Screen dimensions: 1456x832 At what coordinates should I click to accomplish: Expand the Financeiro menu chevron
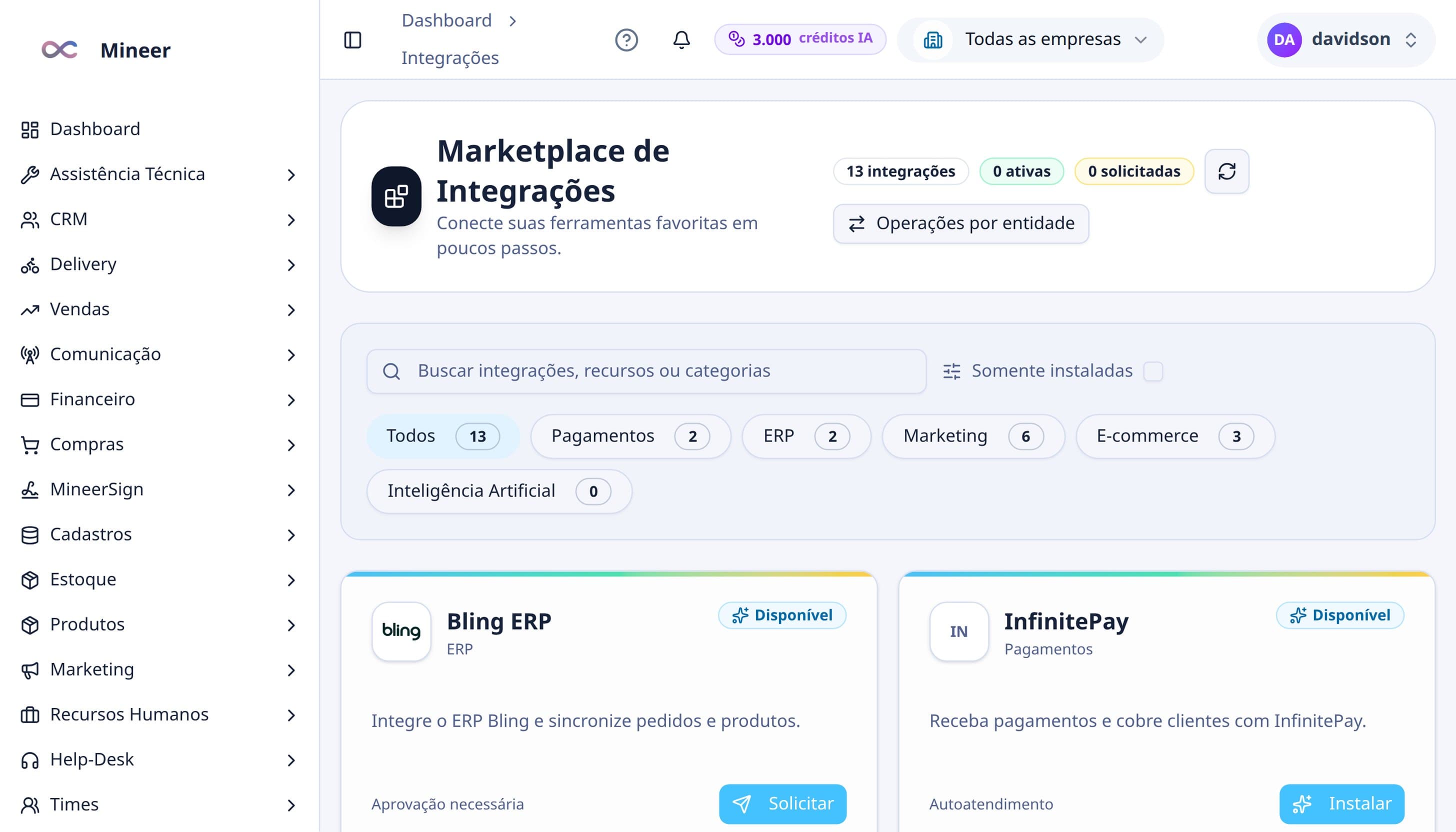point(291,400)
